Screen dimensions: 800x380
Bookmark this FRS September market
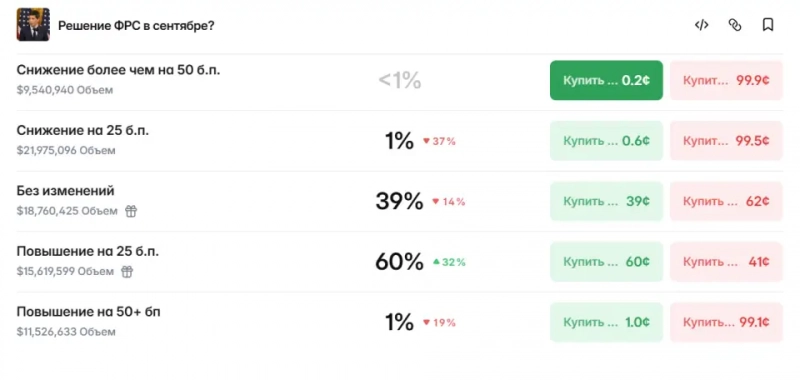tap(768, 25)
